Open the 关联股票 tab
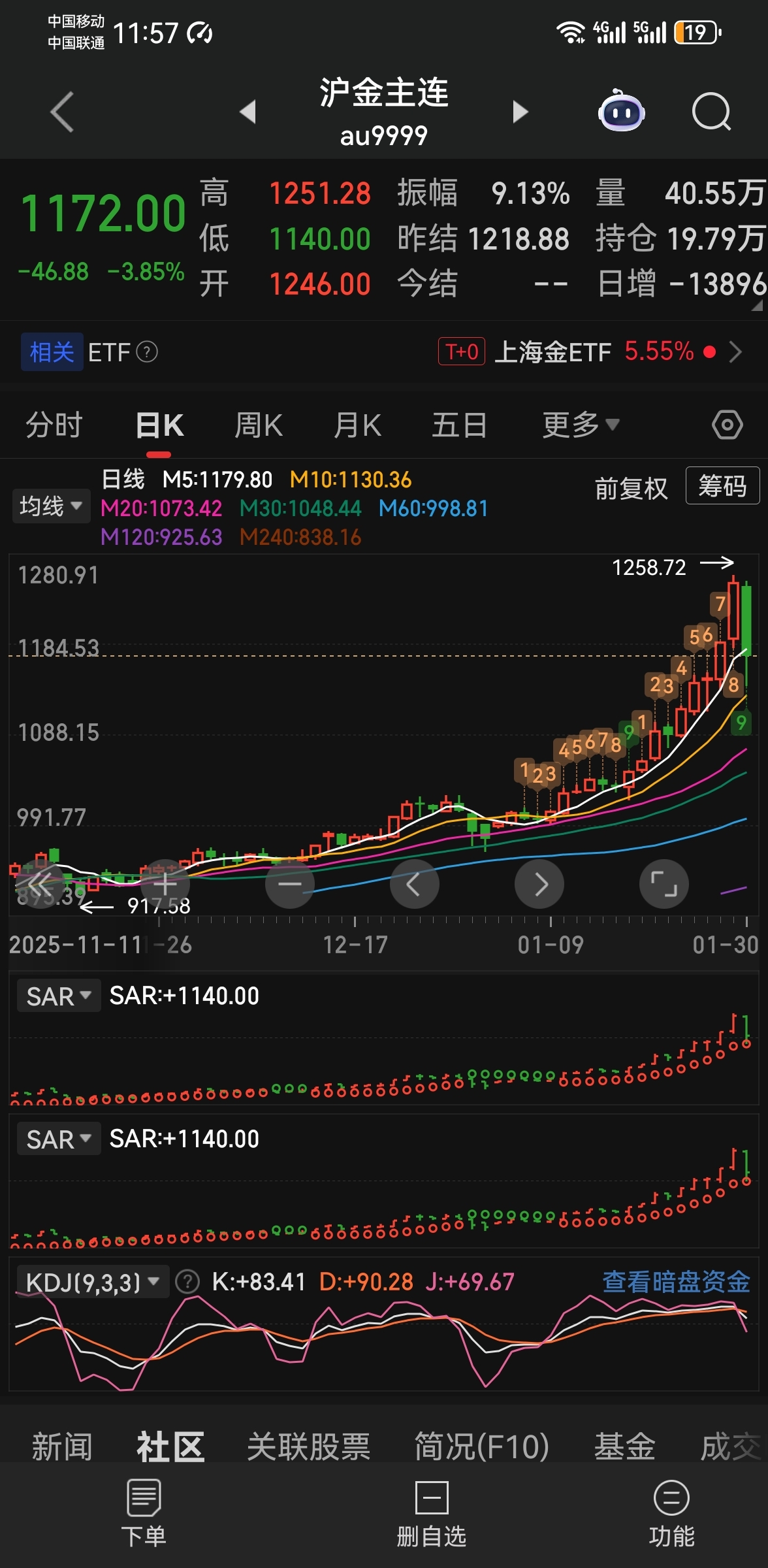The height and width of the screenshot is (1568, 768). (x=308, y=1446)
